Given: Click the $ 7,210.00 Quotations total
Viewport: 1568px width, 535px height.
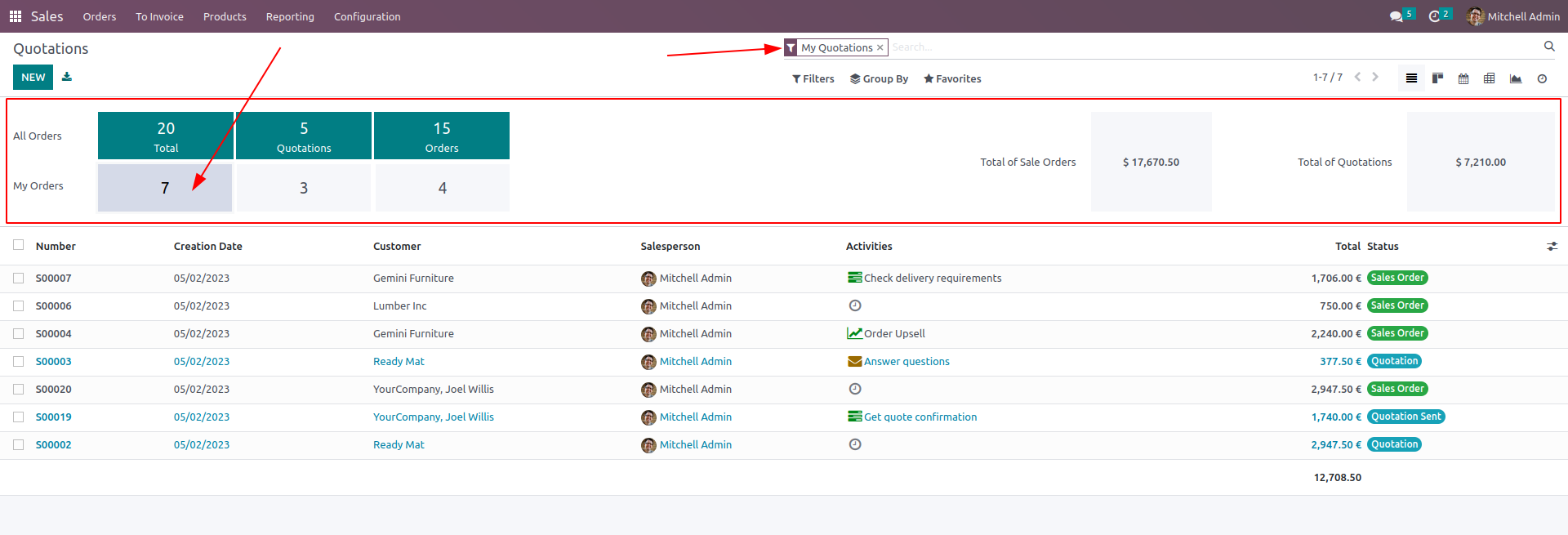Looking at the screenshot, I should point(1481,162).
